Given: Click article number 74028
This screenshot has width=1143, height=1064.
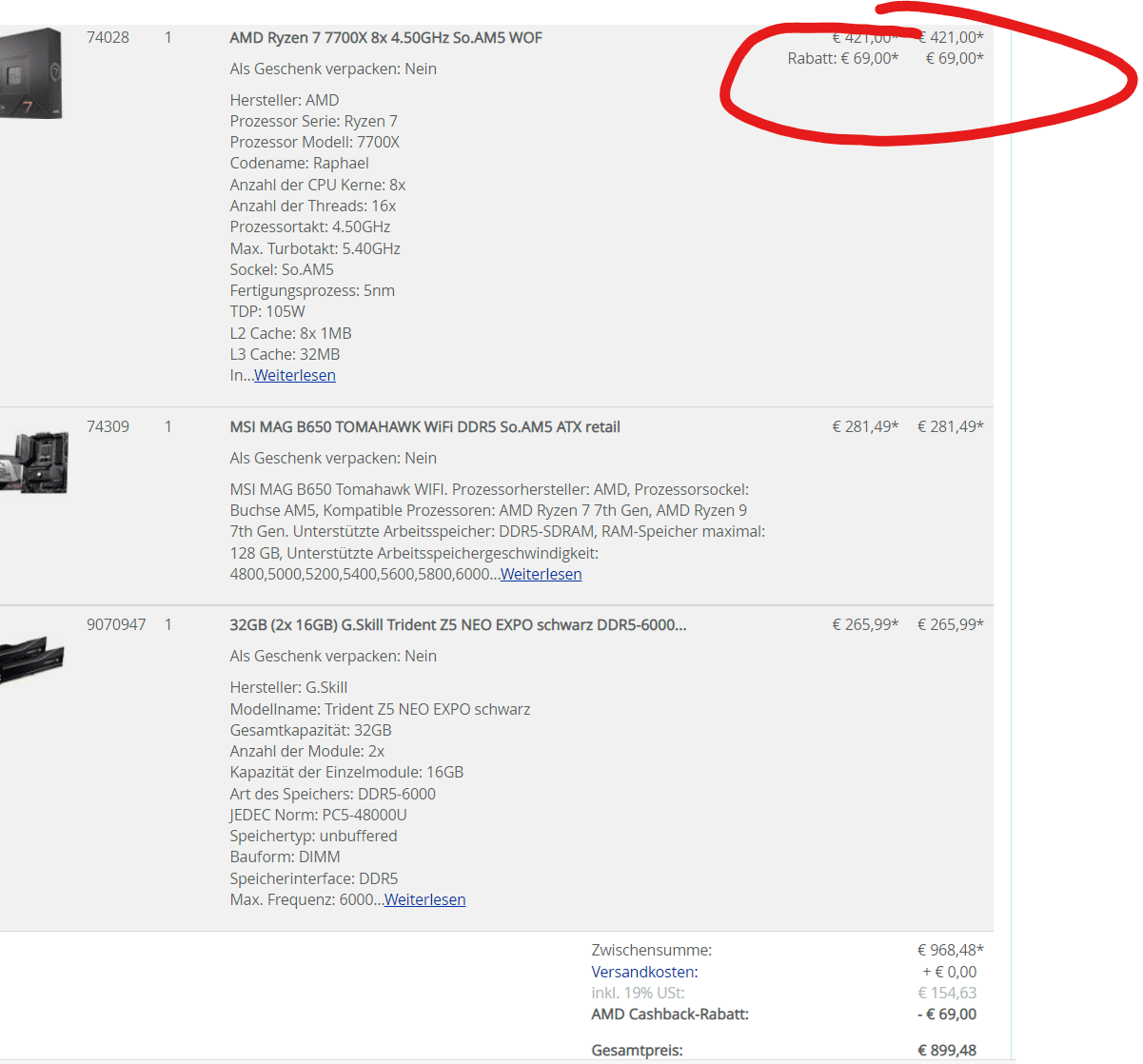Looking at the screenshot, I should 108,37.
